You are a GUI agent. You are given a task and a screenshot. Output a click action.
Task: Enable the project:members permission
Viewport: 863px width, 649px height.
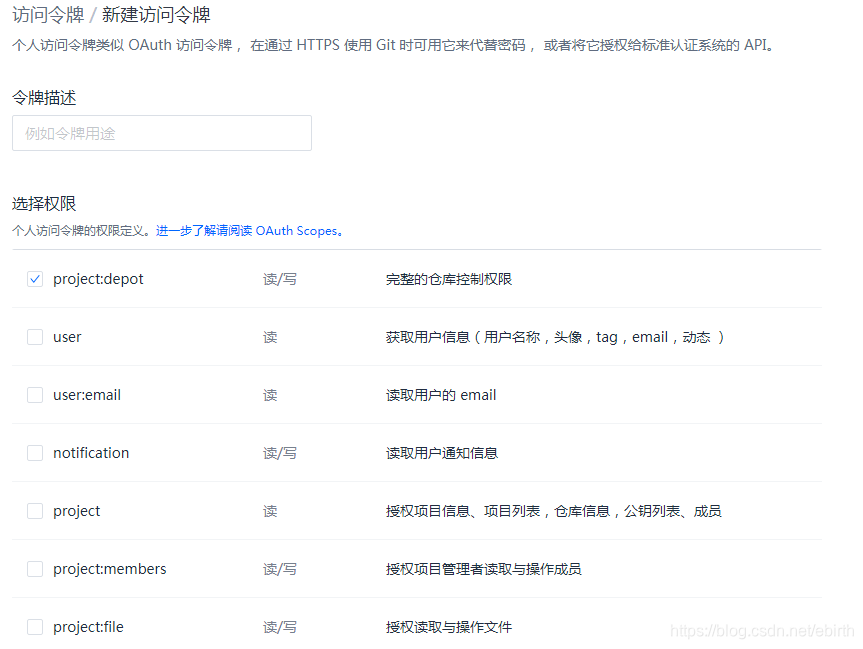pos(35,568)
